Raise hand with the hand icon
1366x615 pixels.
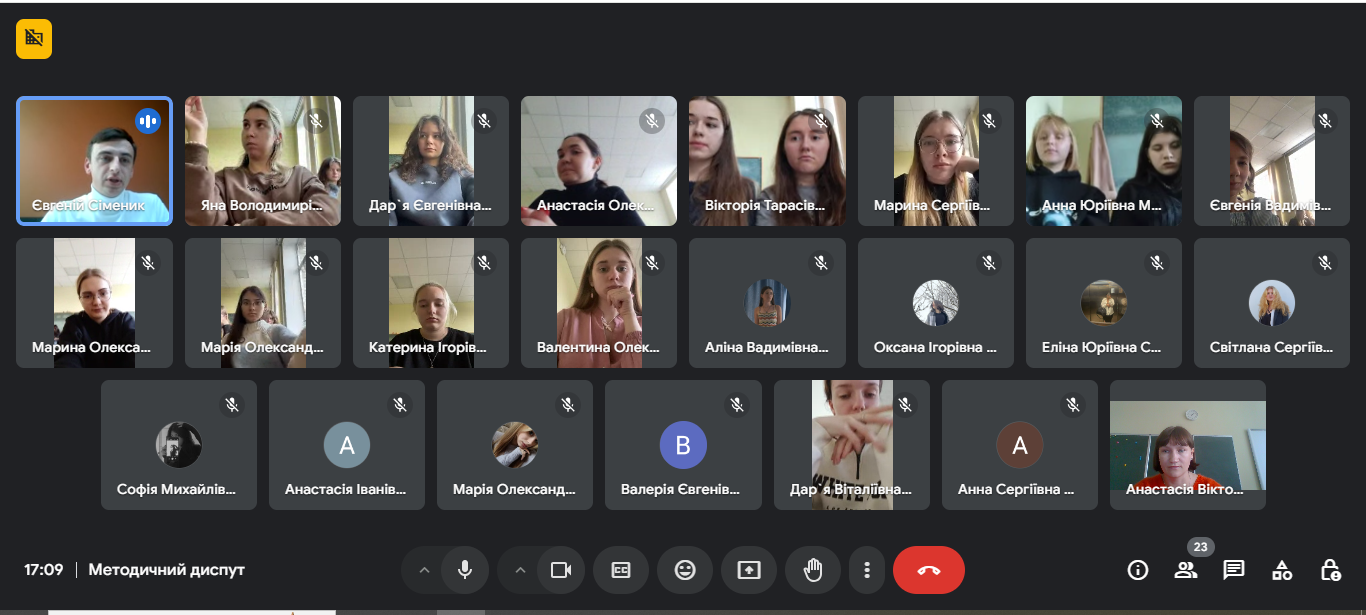pyautogui.click(x=813, y=570)
